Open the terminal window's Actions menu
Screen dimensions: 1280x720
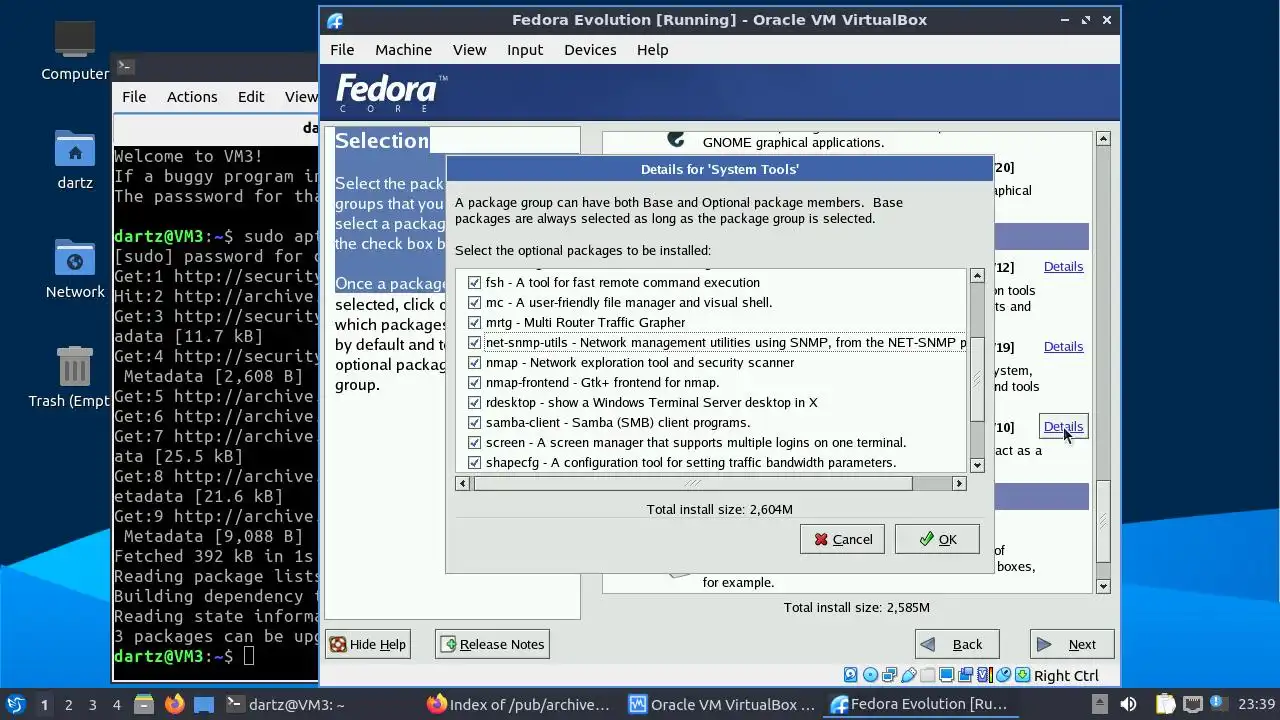192,96
